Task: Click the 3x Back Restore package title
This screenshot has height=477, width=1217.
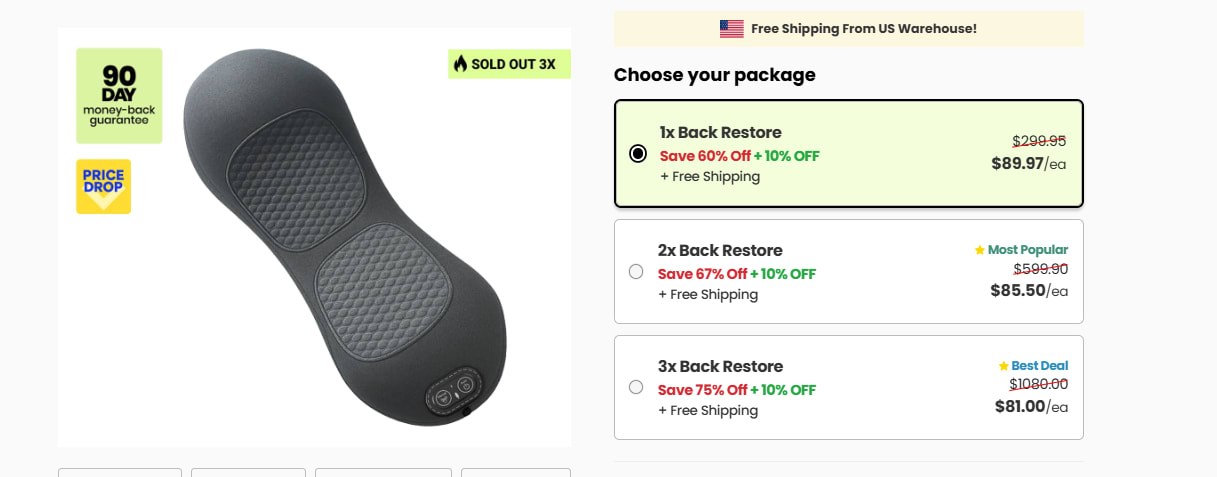Action: (x=720, y=366)
